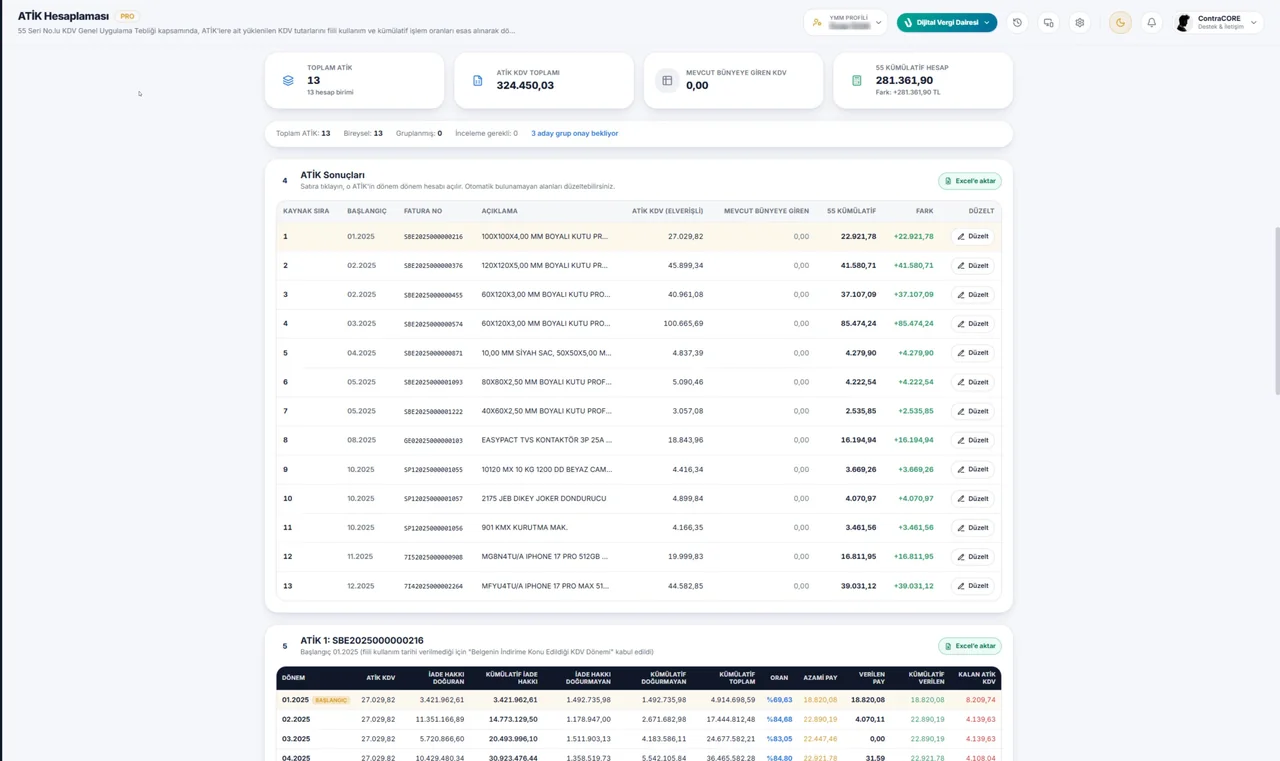Select row with invoice SBE2025000001222

(x=638, y=411)
